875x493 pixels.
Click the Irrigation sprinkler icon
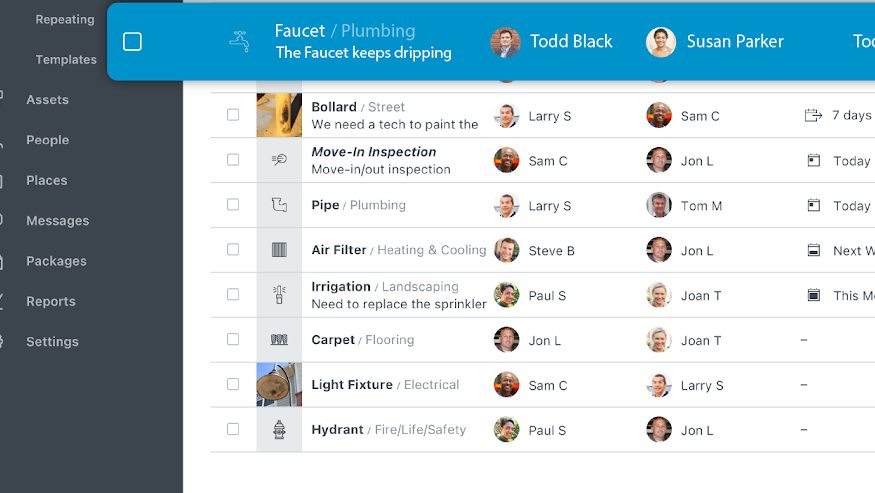point(279,295)
